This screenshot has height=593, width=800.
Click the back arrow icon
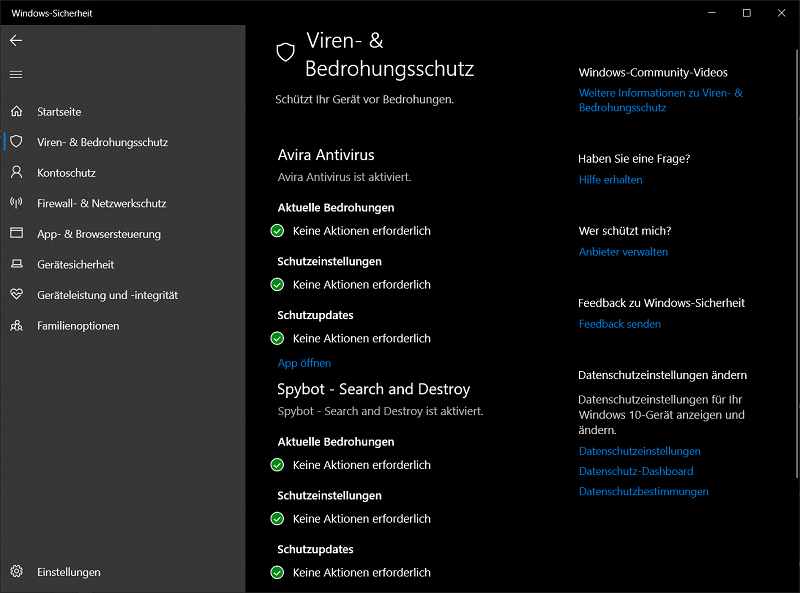[16, 40]
